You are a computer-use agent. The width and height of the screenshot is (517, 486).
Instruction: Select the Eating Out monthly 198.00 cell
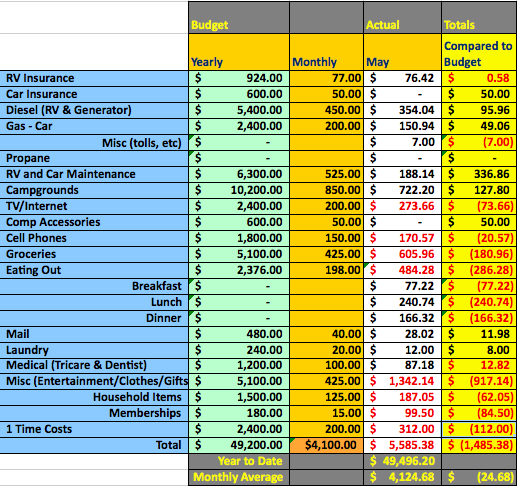326,270
